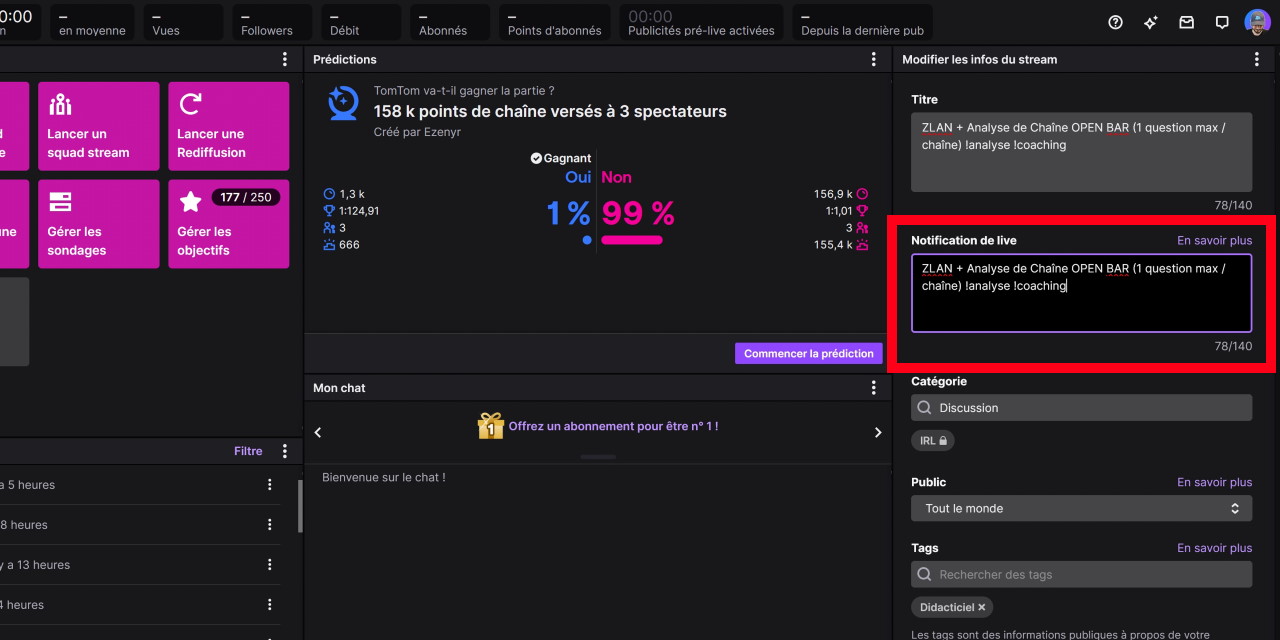Go to previous chat banner arrow
Viewport: 1280px width, 640px height.
click(x=318, y=433)
